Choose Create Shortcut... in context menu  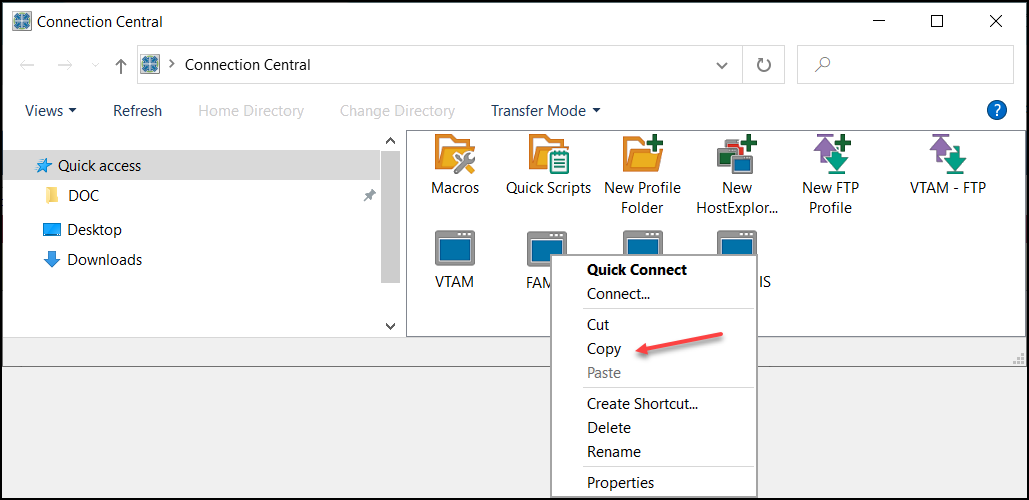(642, 404)
